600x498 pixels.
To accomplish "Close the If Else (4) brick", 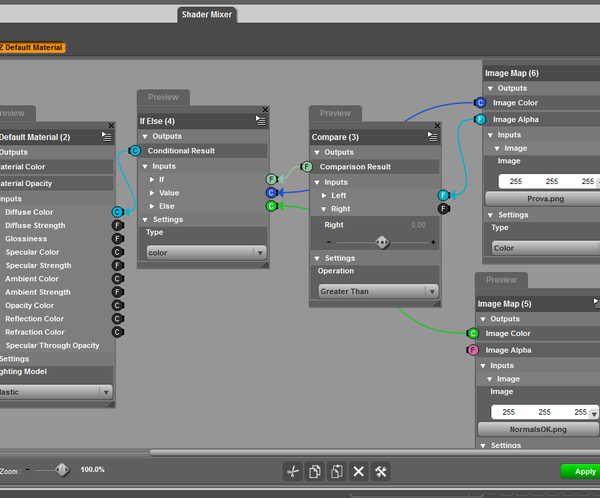I will coord(265,110).
